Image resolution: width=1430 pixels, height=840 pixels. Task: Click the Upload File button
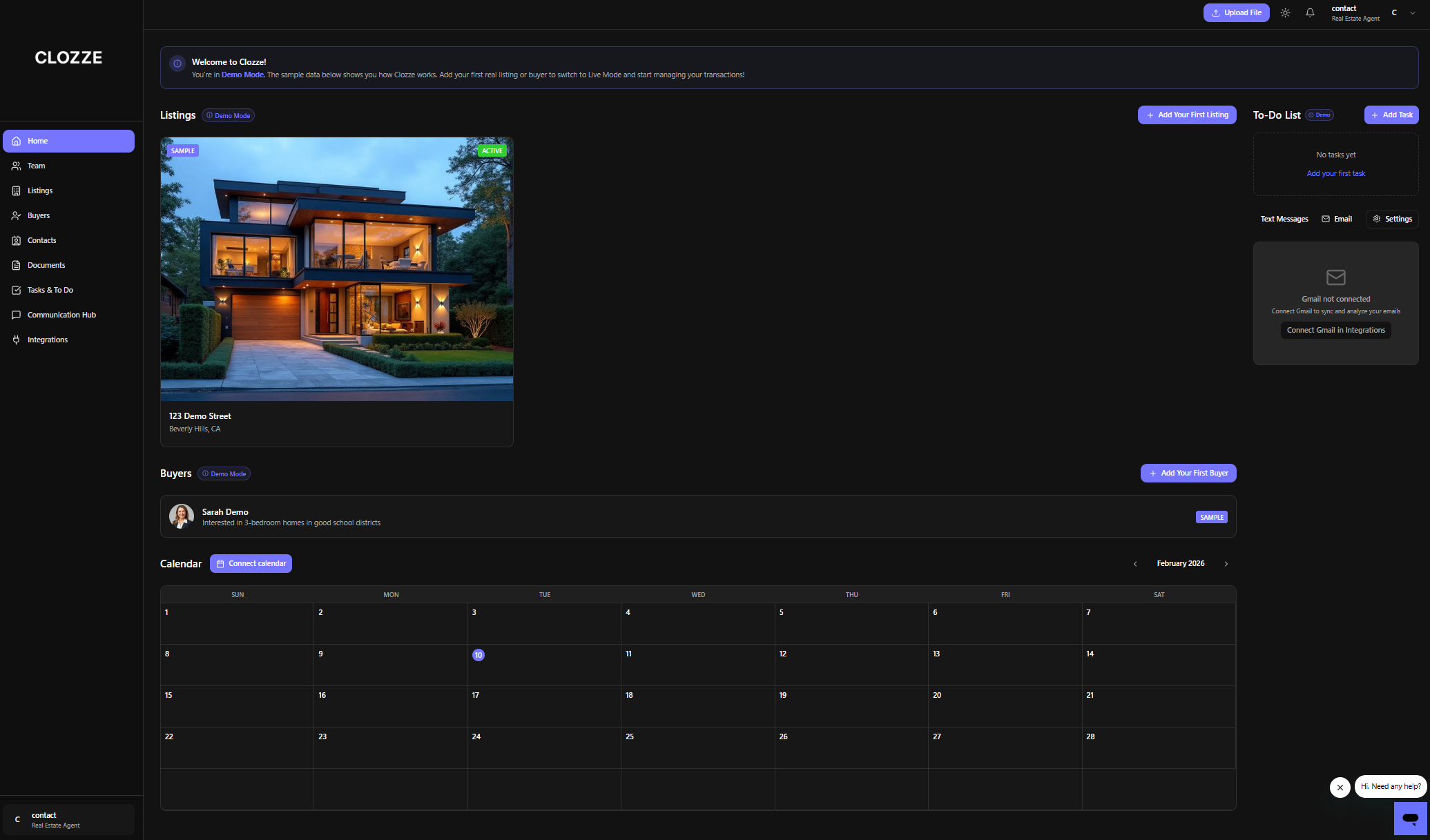(1236, 12)
